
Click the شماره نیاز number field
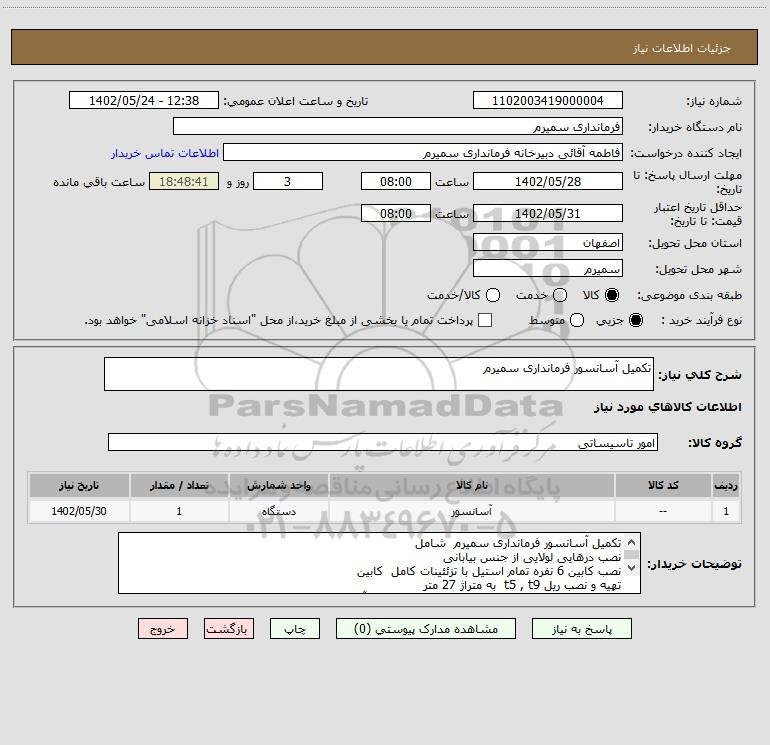coord(548,100)
